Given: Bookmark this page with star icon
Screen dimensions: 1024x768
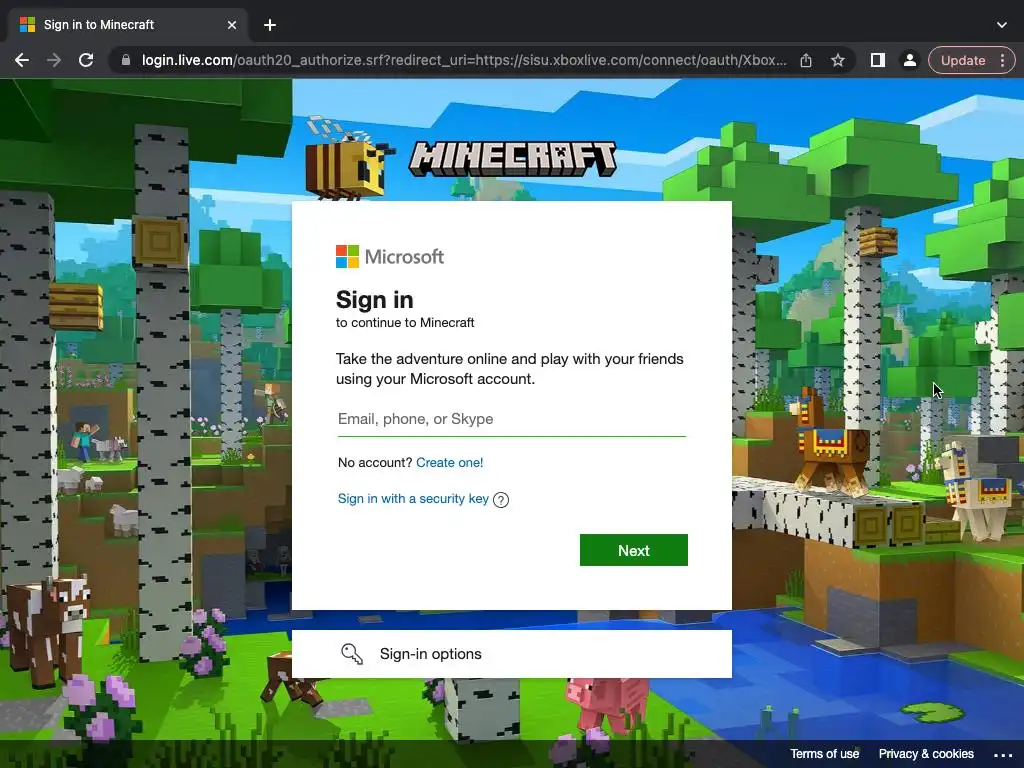Looking at the screenshot, I should click(x=838, y=60).
